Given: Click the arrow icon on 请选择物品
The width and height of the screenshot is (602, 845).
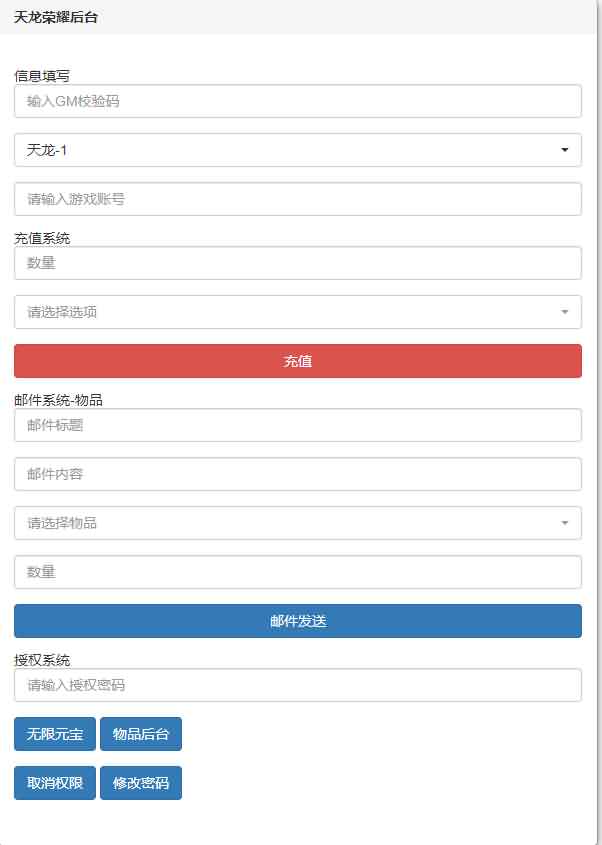Looking at the screenshot, I should [565, 523].
